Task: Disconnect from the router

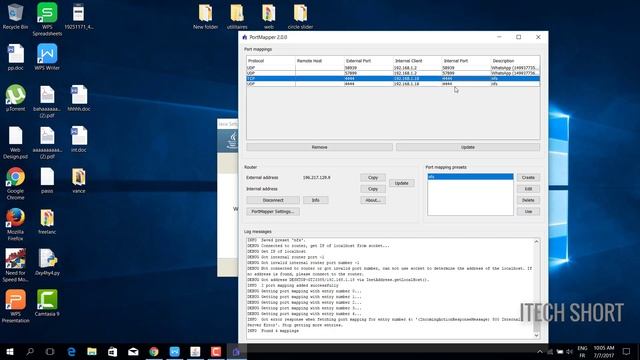Action: (x=273, y=200)
